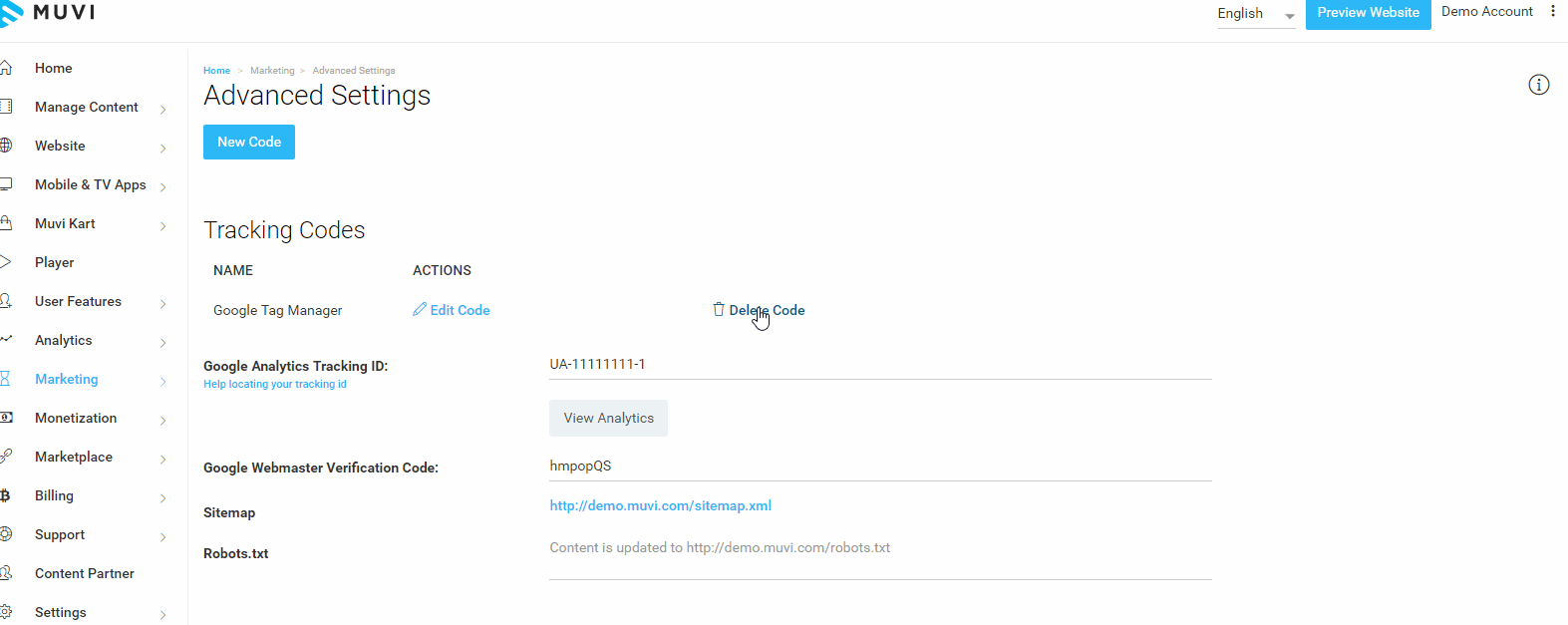The image size is (1568, 625).
Task: Open the English language dropdown
Action: point(1256,14)
